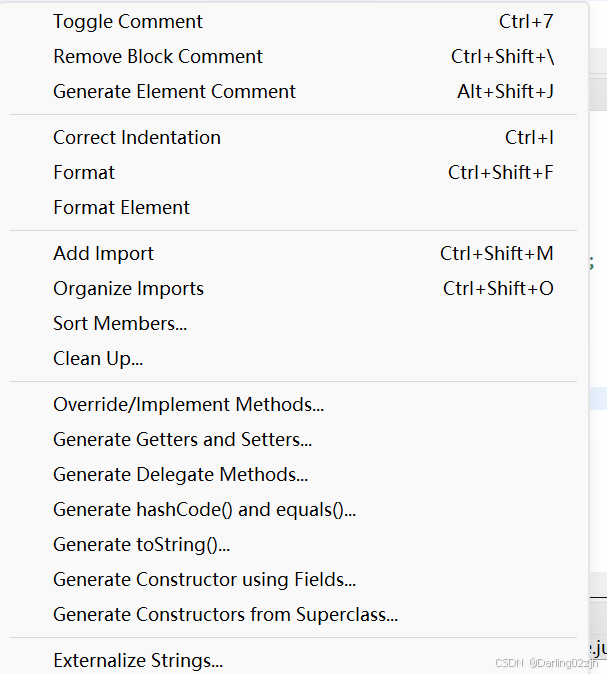Open Externalize Strings wizard
This screenshot has width=607, height=674.
[138, 660]
